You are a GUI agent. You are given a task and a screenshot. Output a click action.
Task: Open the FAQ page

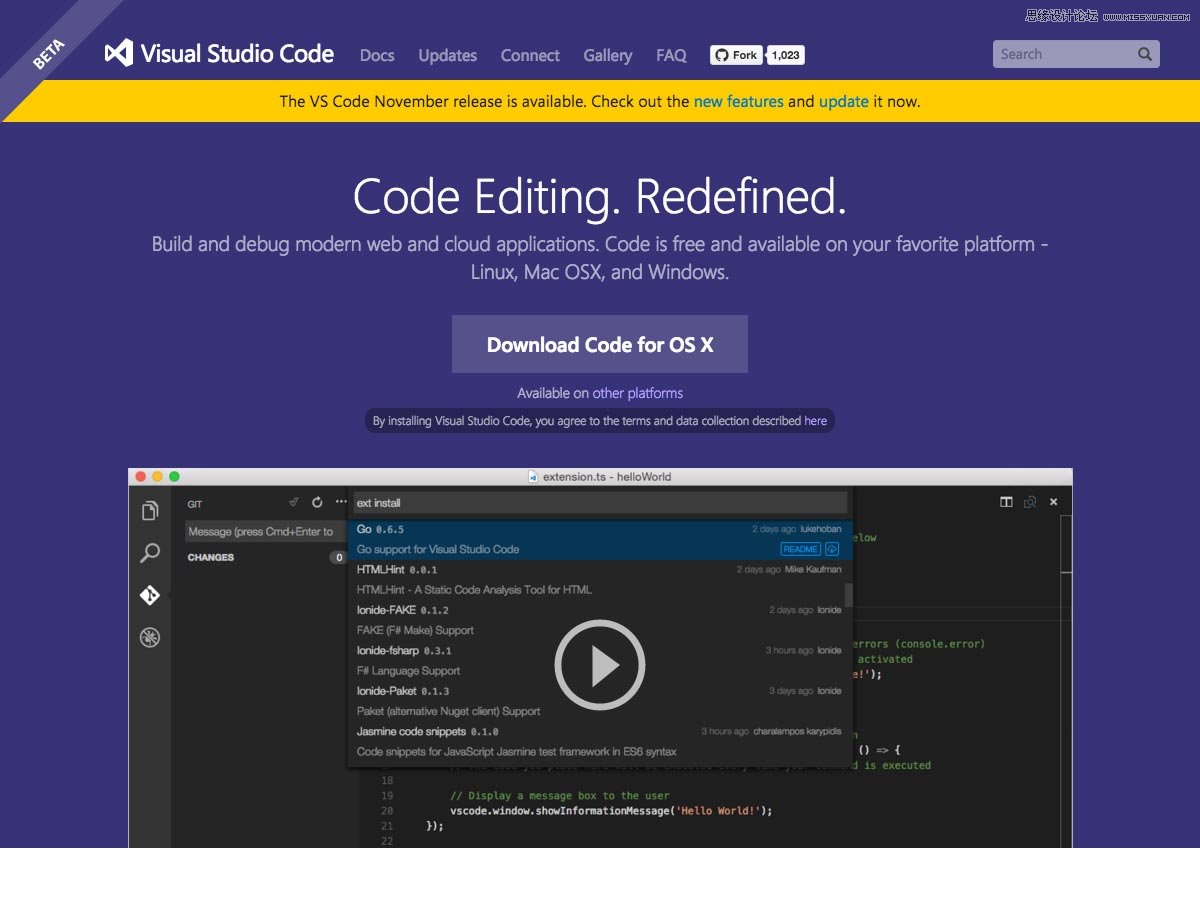coord(671,55)
